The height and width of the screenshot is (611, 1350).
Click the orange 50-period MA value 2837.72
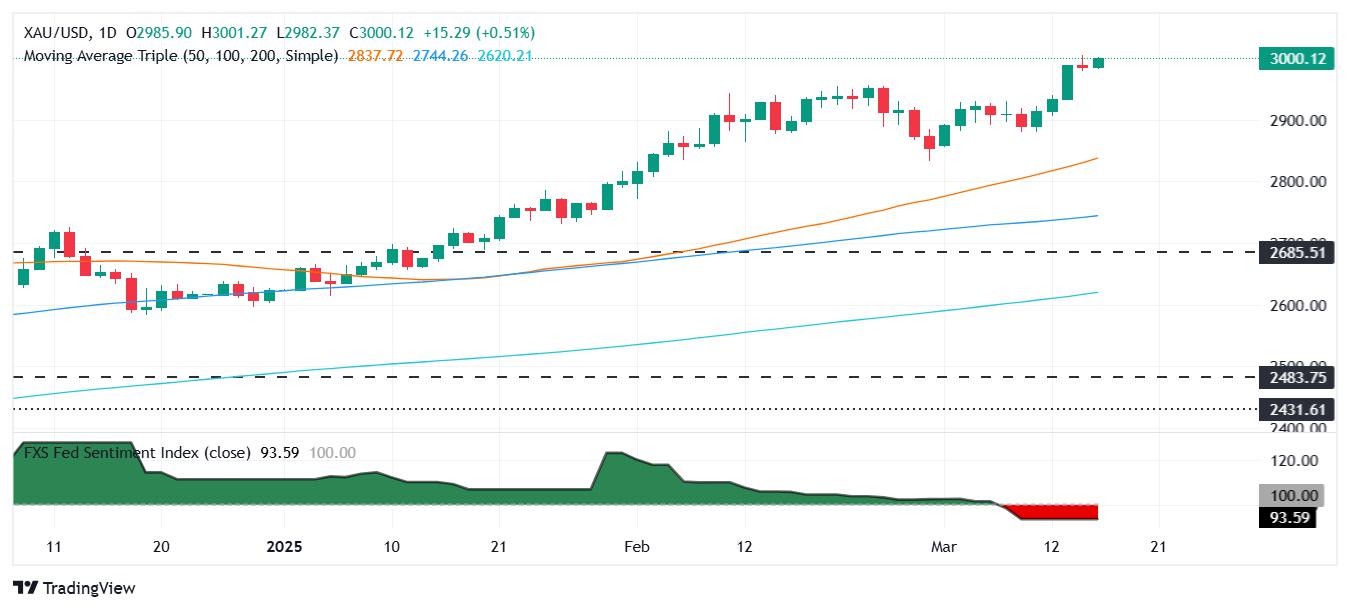coord(375,56)
